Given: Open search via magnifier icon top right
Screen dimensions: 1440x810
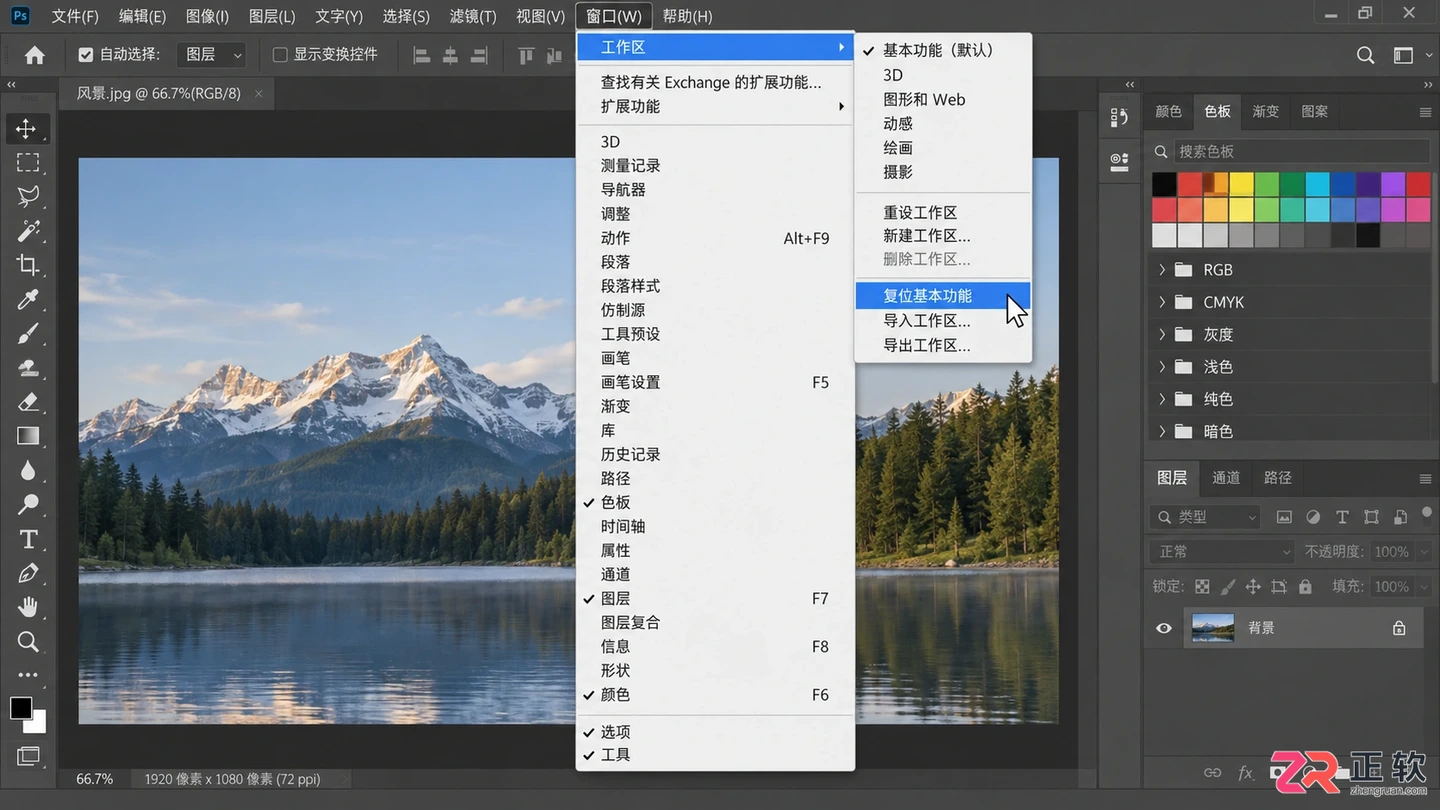Looking at the screenshot, I should (x=1365, y=55).
